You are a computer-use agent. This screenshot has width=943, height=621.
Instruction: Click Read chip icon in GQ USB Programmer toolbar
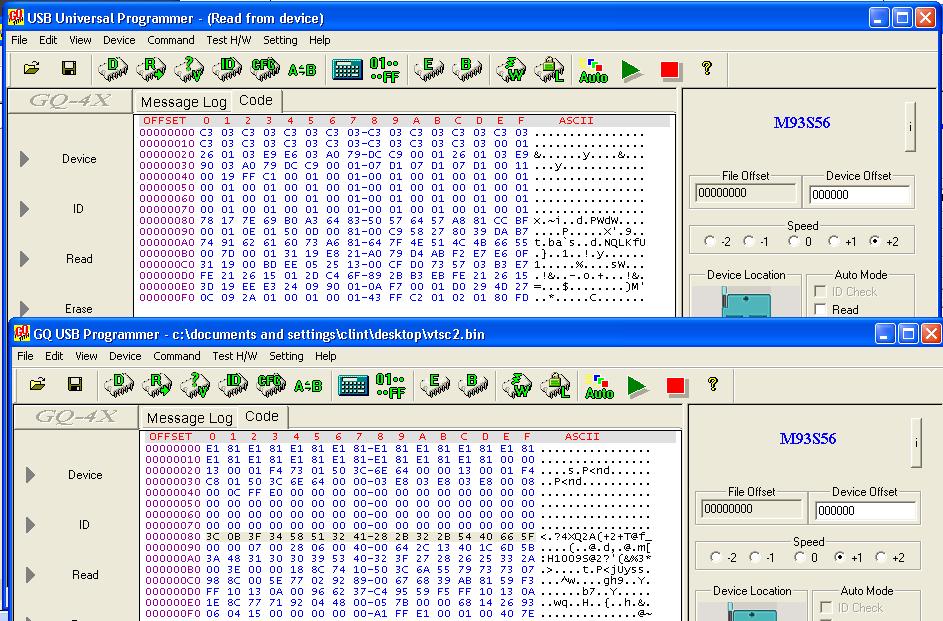click(x=157, y=385)
